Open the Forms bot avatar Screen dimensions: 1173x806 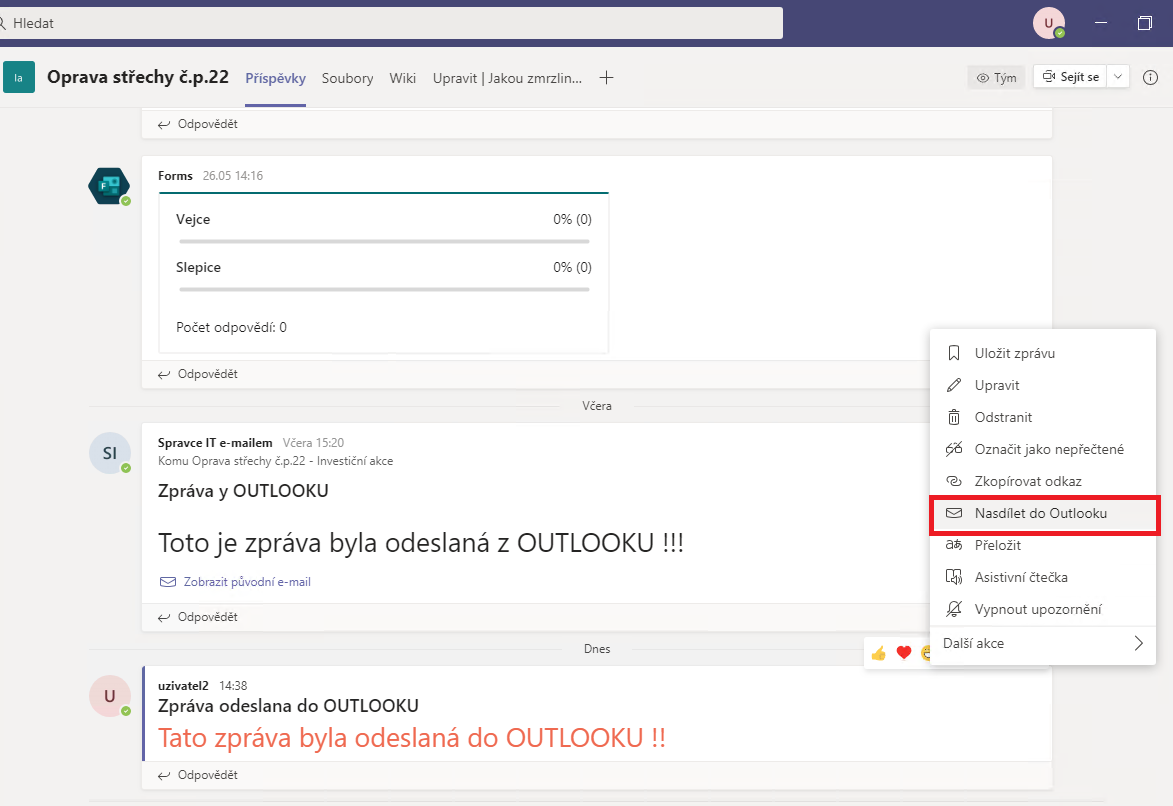coord(109,186)
